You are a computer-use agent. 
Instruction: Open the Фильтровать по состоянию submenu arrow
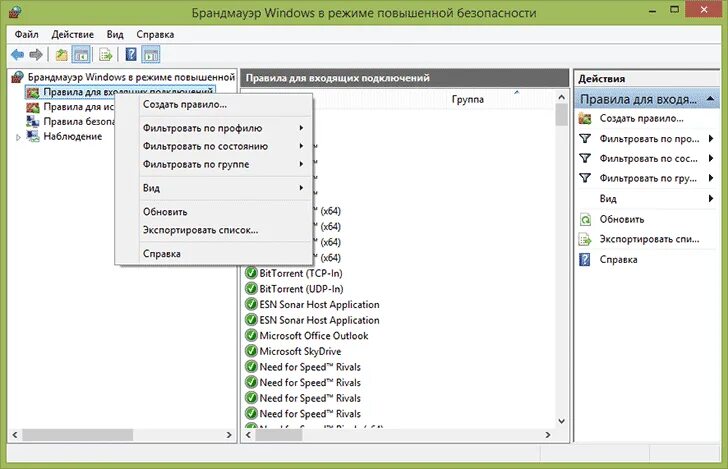click(301, 146)
